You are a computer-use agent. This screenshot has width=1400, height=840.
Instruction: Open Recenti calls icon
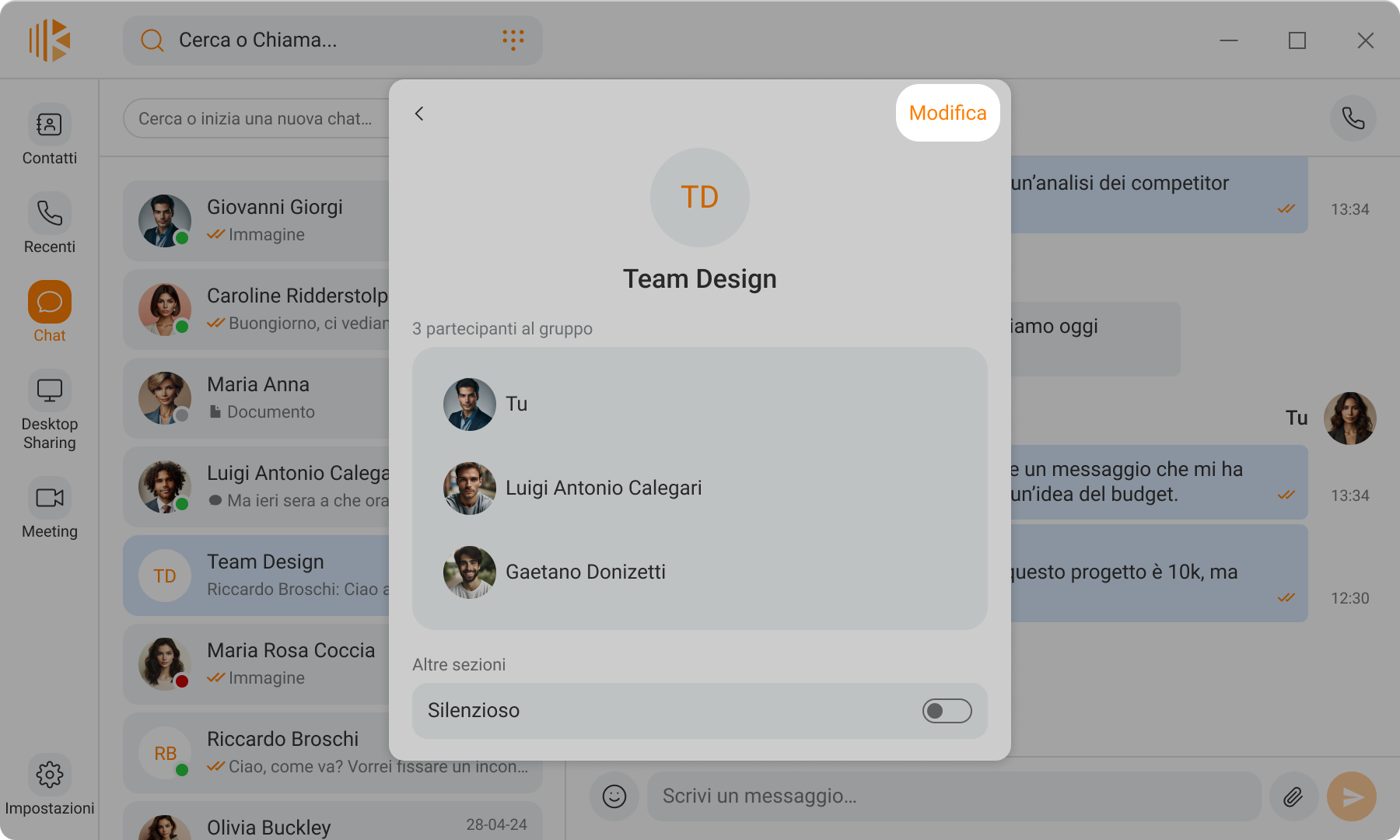(x=50, y=213)
